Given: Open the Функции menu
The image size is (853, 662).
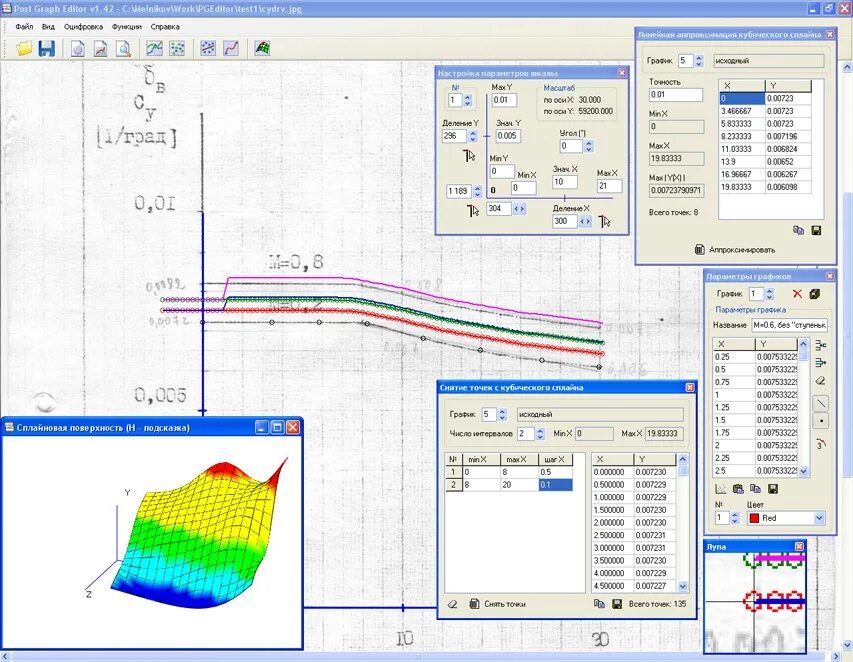Looking at the screenshot, I should coord(127,27).
